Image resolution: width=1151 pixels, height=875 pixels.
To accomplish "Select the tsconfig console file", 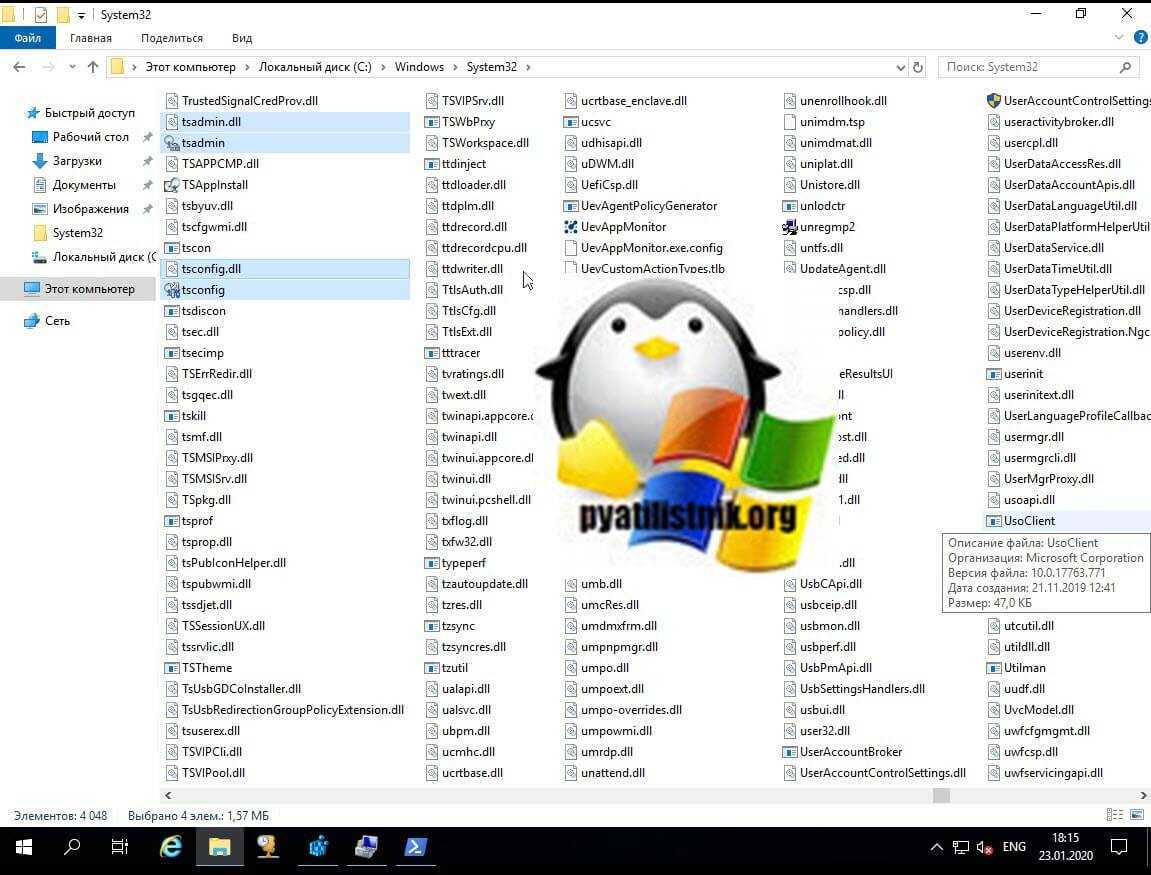I will 203,290.
